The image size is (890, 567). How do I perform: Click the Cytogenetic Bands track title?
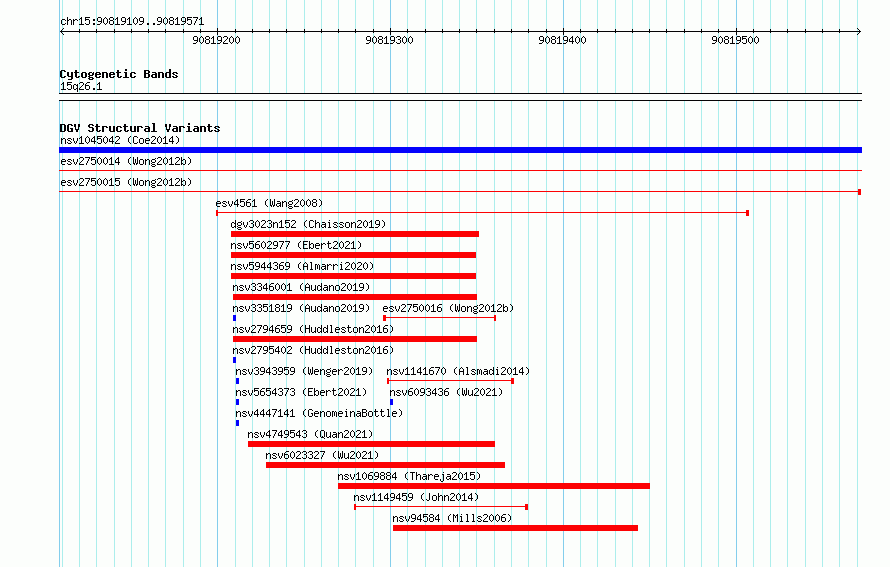pyautogui.click(x=119, y=74)
